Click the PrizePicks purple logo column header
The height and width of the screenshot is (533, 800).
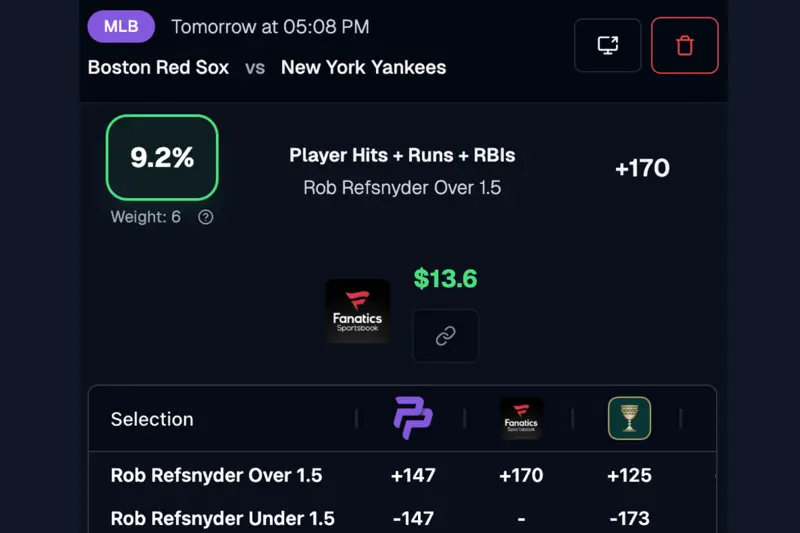click(x=413, y=418)
